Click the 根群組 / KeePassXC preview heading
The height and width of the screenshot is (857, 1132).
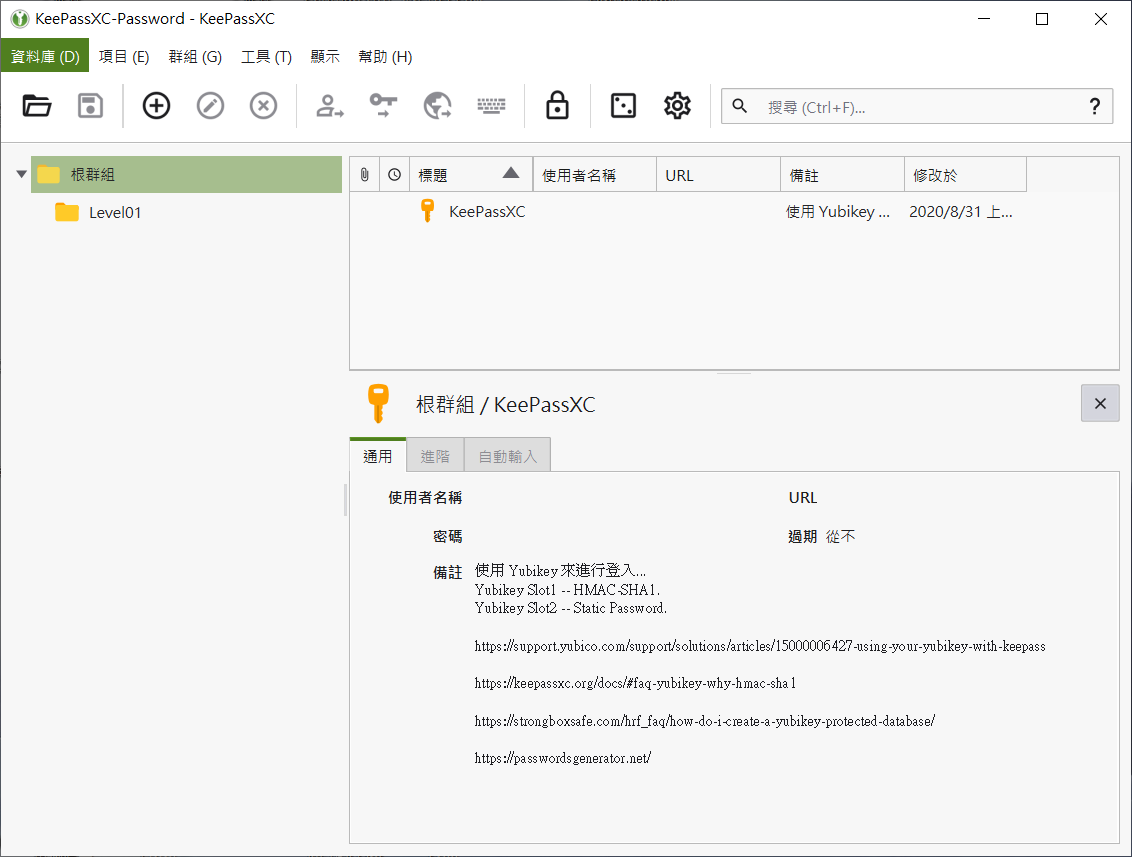pyautogui.click(x=505, y=404)
